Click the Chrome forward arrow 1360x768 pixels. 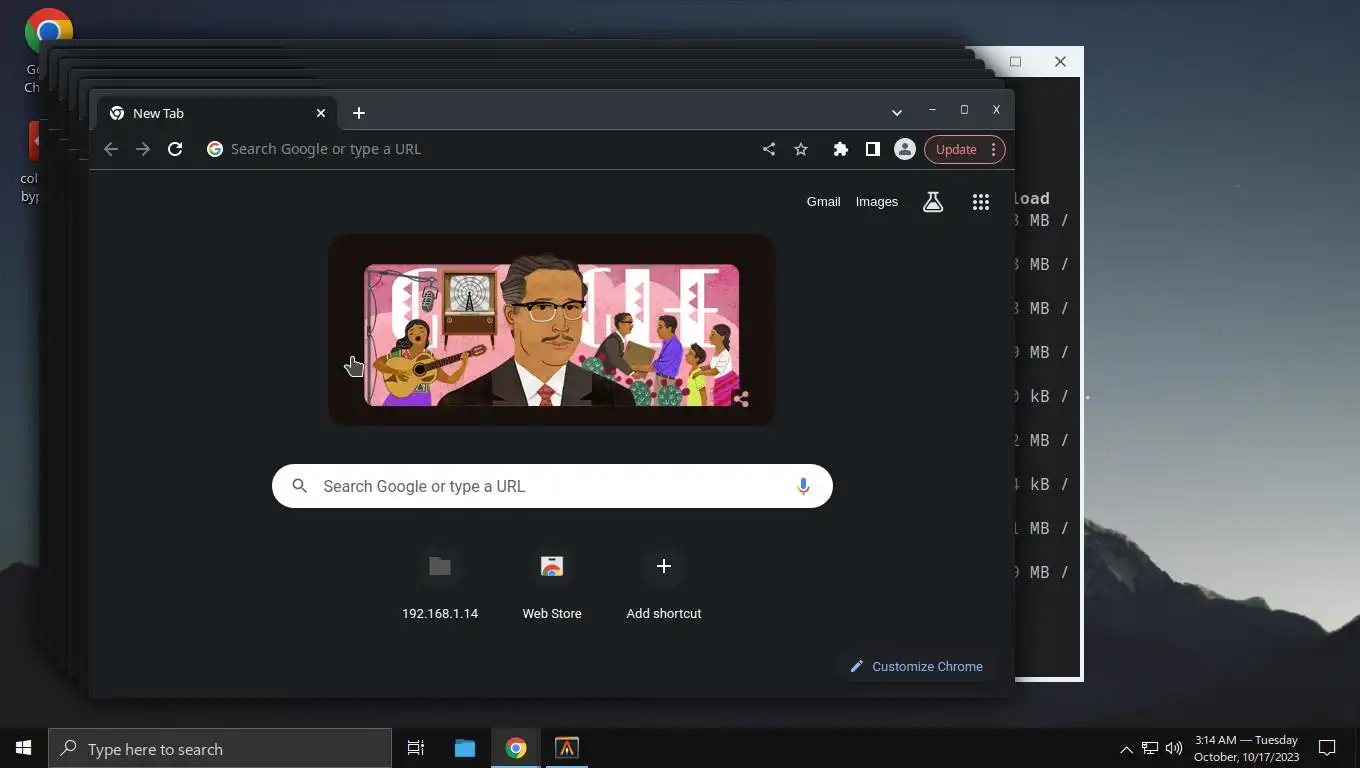pos(143,149)
